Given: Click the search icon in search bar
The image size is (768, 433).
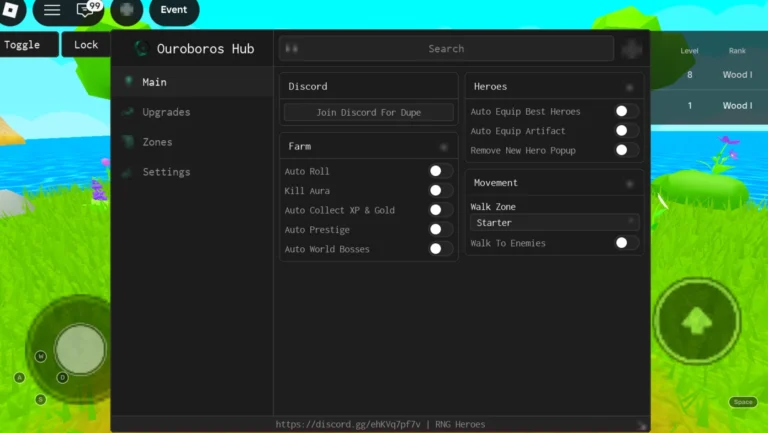Looking at the screenshot, I should [x=291, y=48].
